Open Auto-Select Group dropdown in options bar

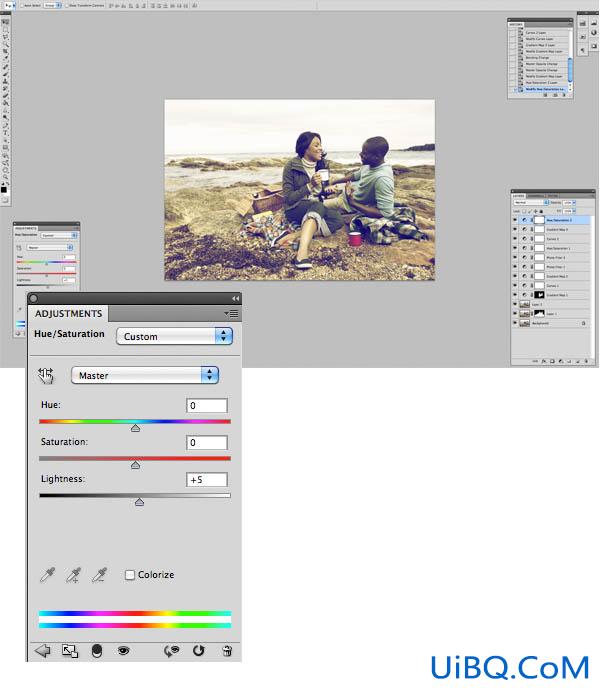(x=52, y=5)
